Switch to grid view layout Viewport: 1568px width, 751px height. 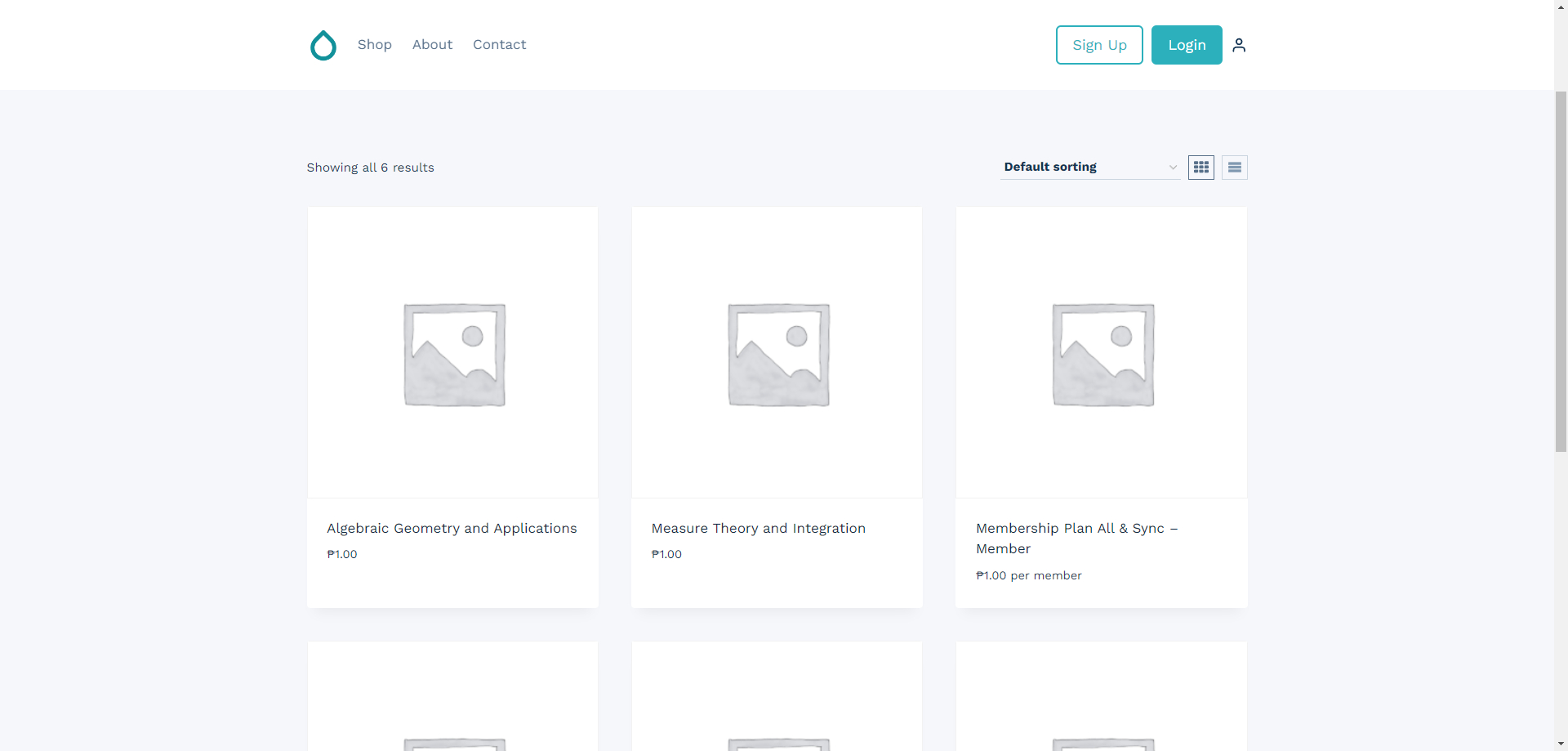(x=1200, y=168)
